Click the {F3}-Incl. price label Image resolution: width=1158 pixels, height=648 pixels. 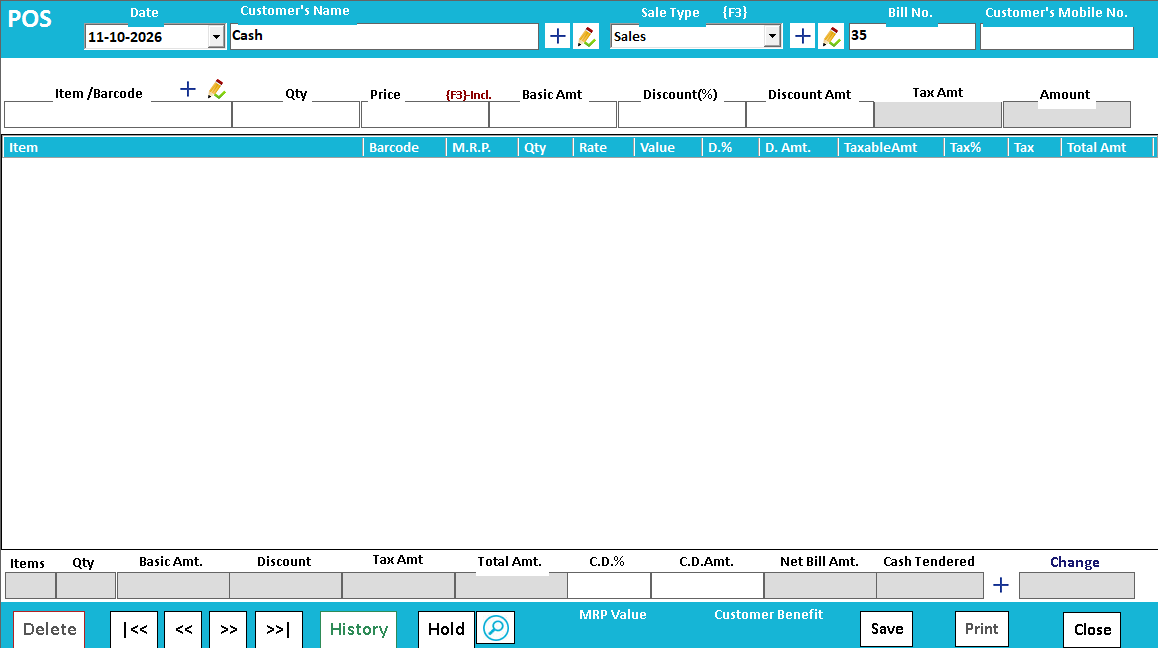(x=468, y=95)
